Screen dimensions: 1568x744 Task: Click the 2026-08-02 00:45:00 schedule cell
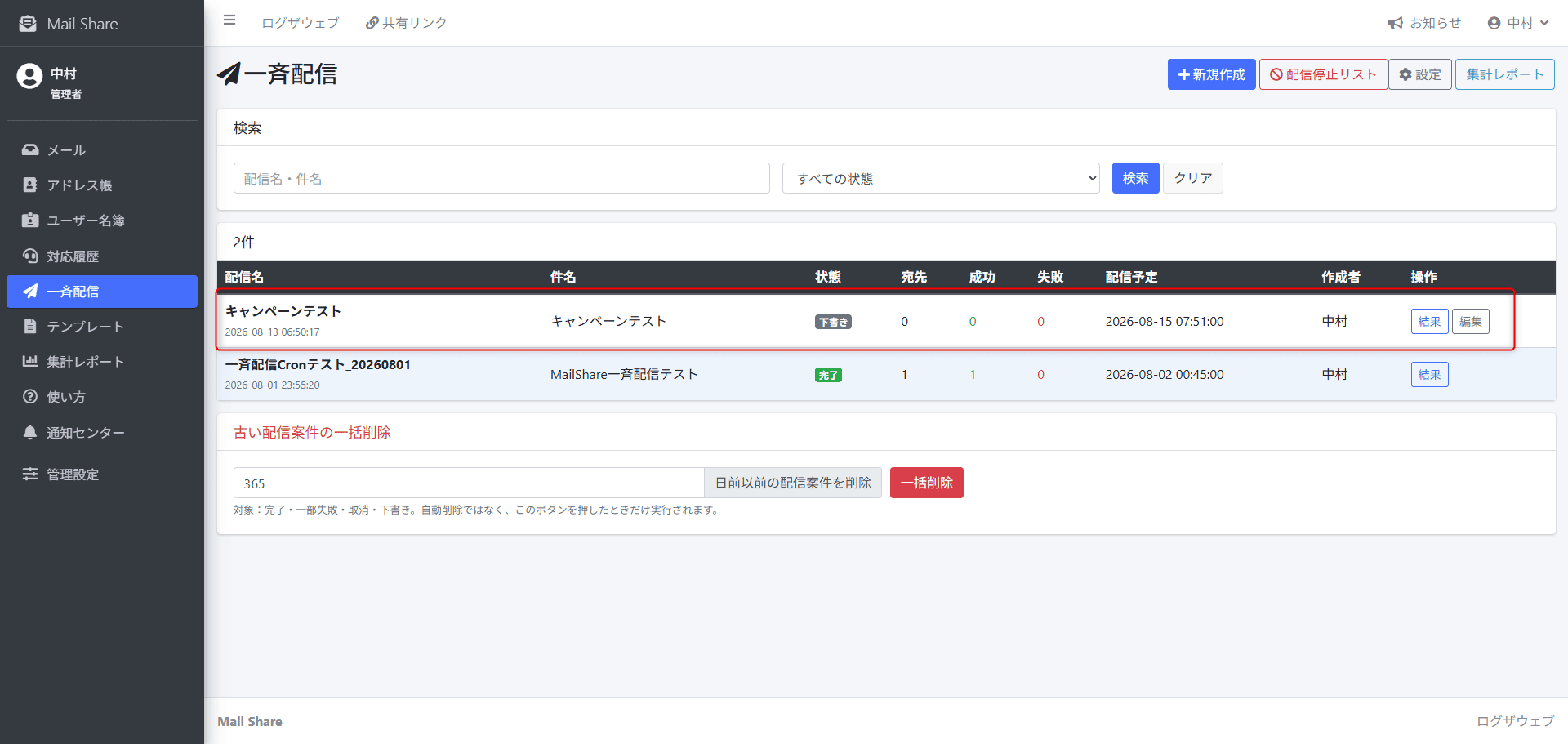1165,374
